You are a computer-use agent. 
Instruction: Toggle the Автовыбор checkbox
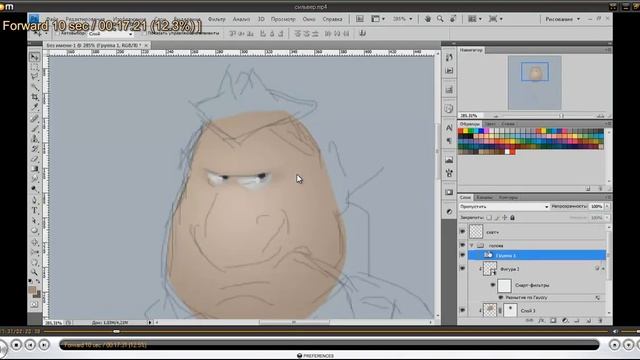point(58,33)
